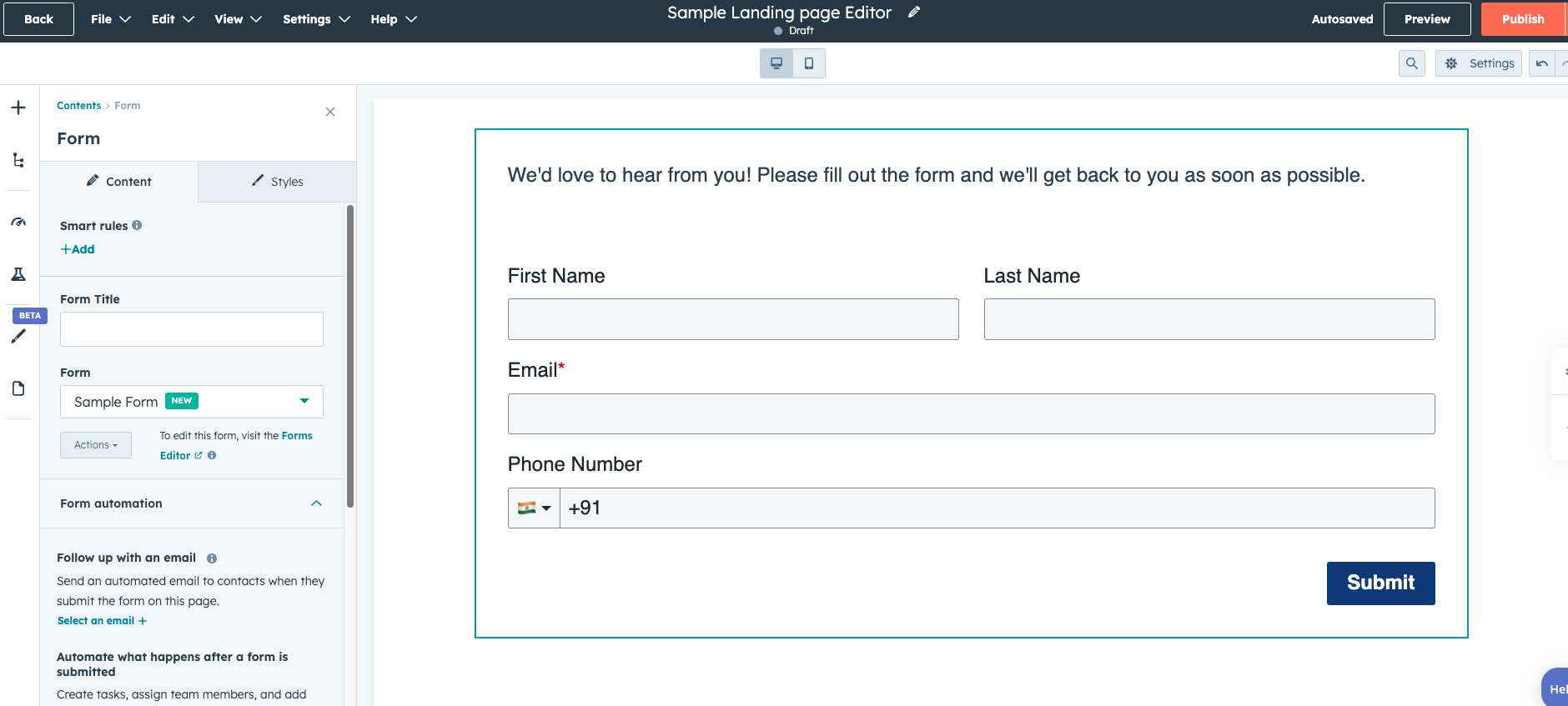Collapse the Form automation section

(x=316, y=503)
